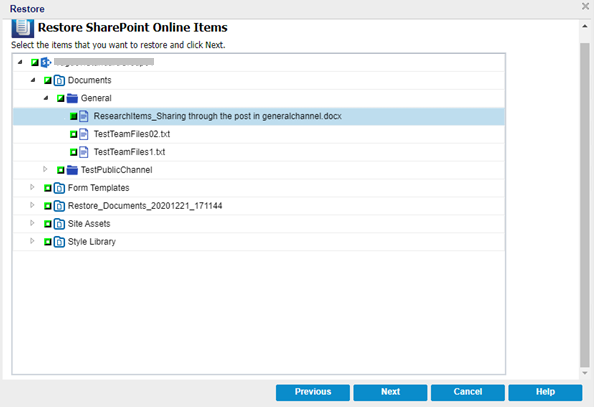Collapse the Documents node

(33, 80)
